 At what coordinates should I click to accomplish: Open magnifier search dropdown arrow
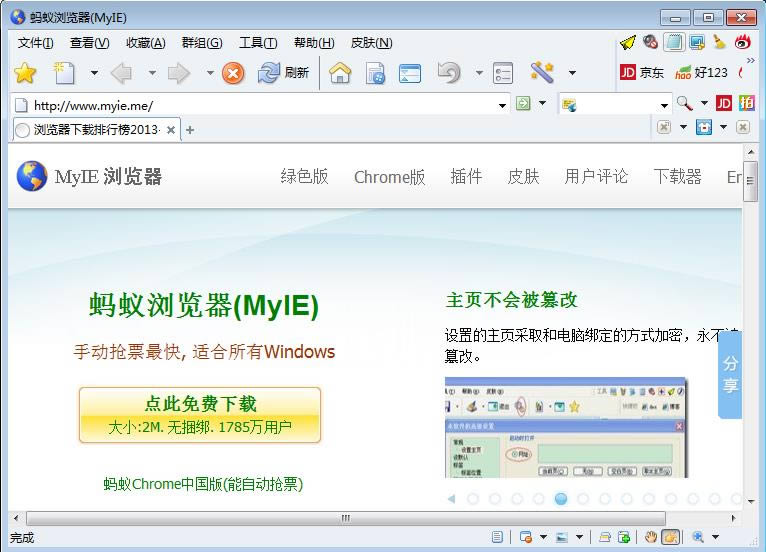coord(704,103)
